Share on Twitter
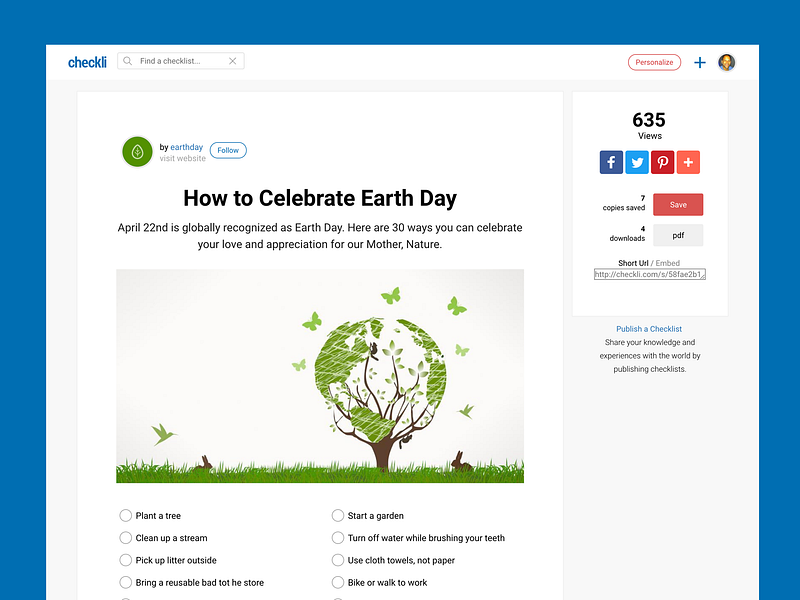 637,162
